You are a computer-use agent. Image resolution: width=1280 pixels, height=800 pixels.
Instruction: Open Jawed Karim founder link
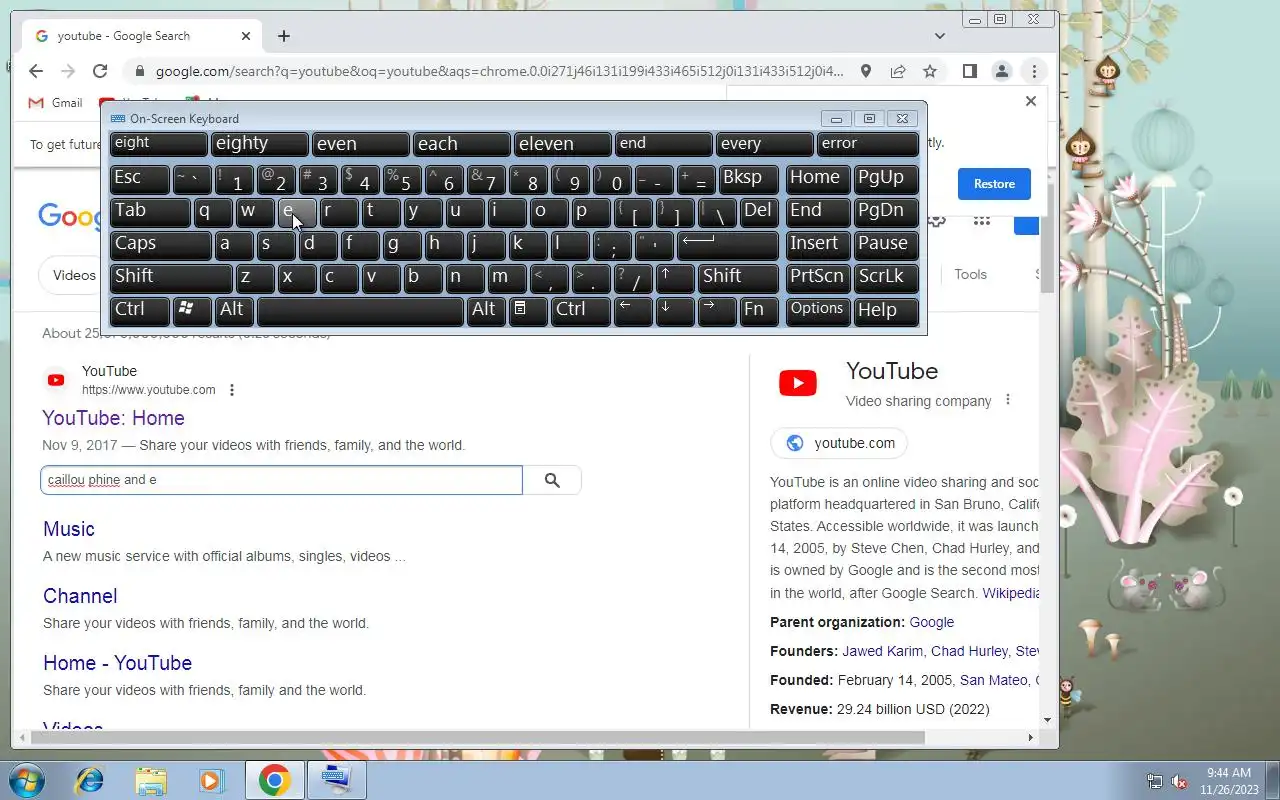(884, 651)
